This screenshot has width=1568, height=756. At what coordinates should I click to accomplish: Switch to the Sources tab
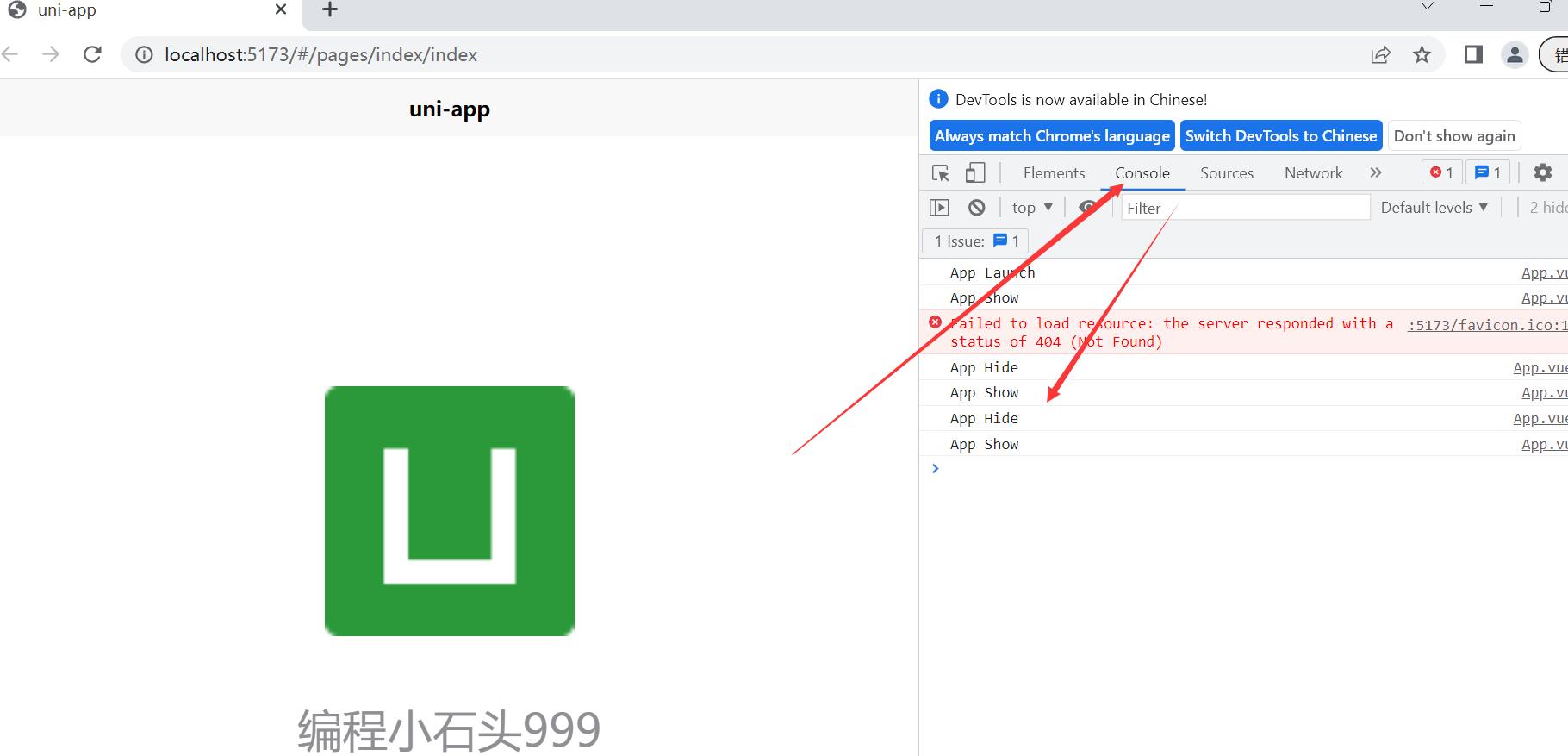click(x=1227, y=172)
